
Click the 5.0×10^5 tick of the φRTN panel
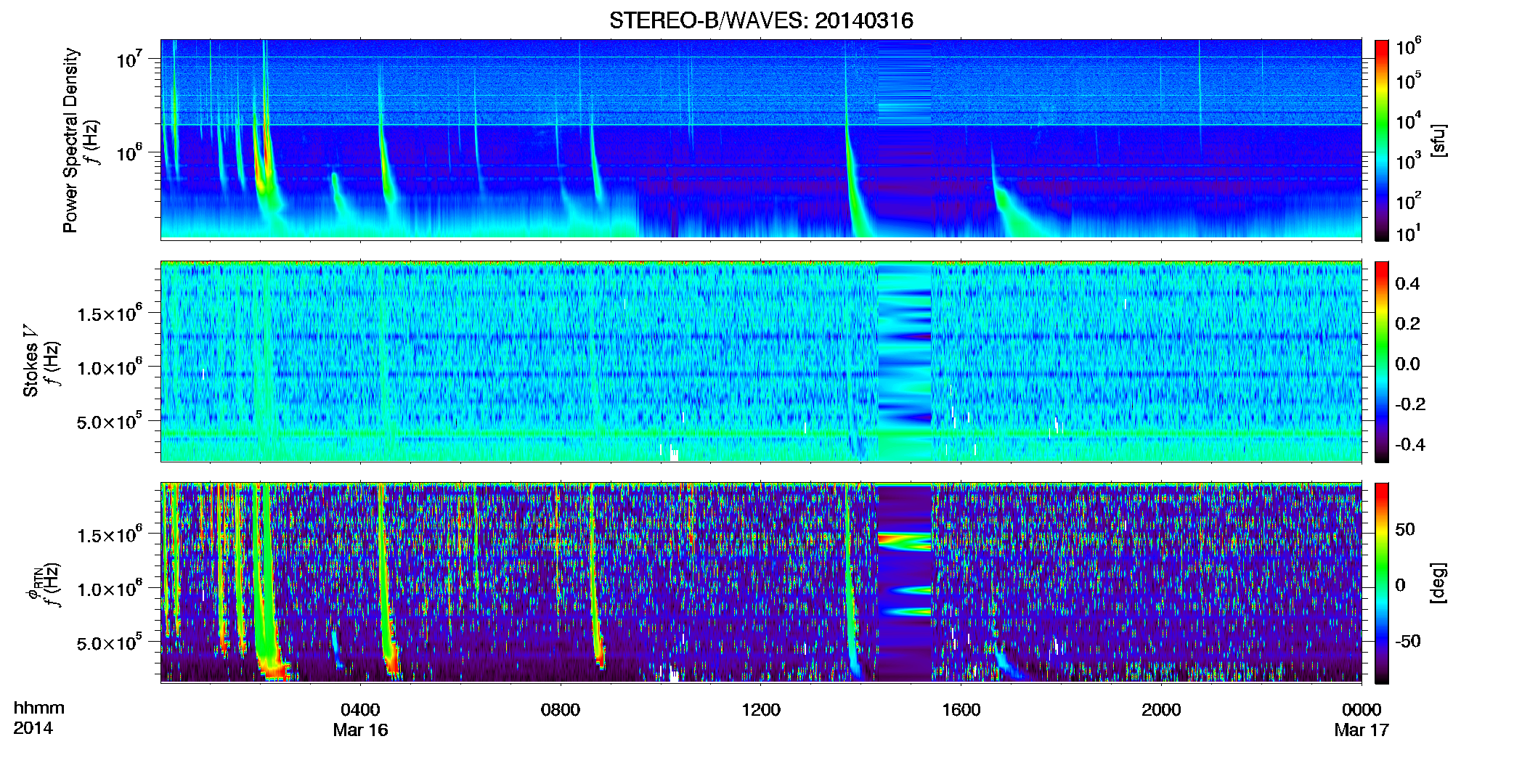click(109, 642)
